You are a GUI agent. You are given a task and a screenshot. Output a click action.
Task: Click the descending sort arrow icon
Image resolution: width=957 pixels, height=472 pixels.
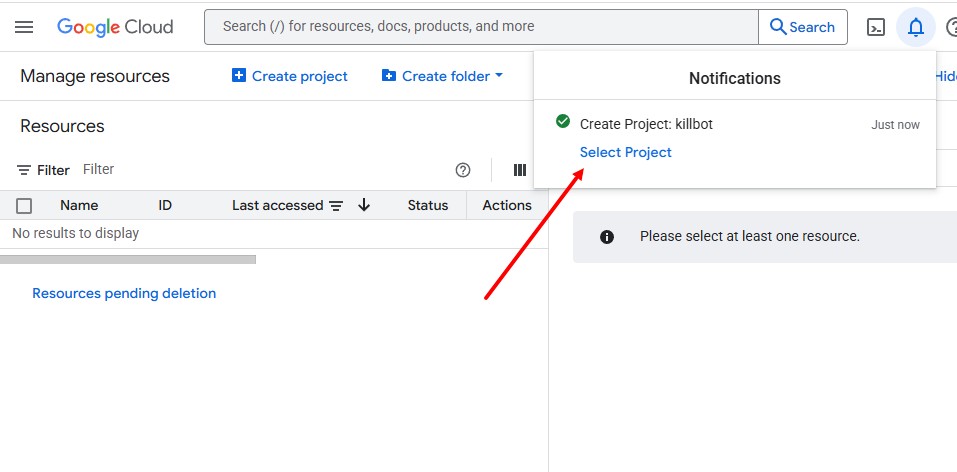coord(364,206)
